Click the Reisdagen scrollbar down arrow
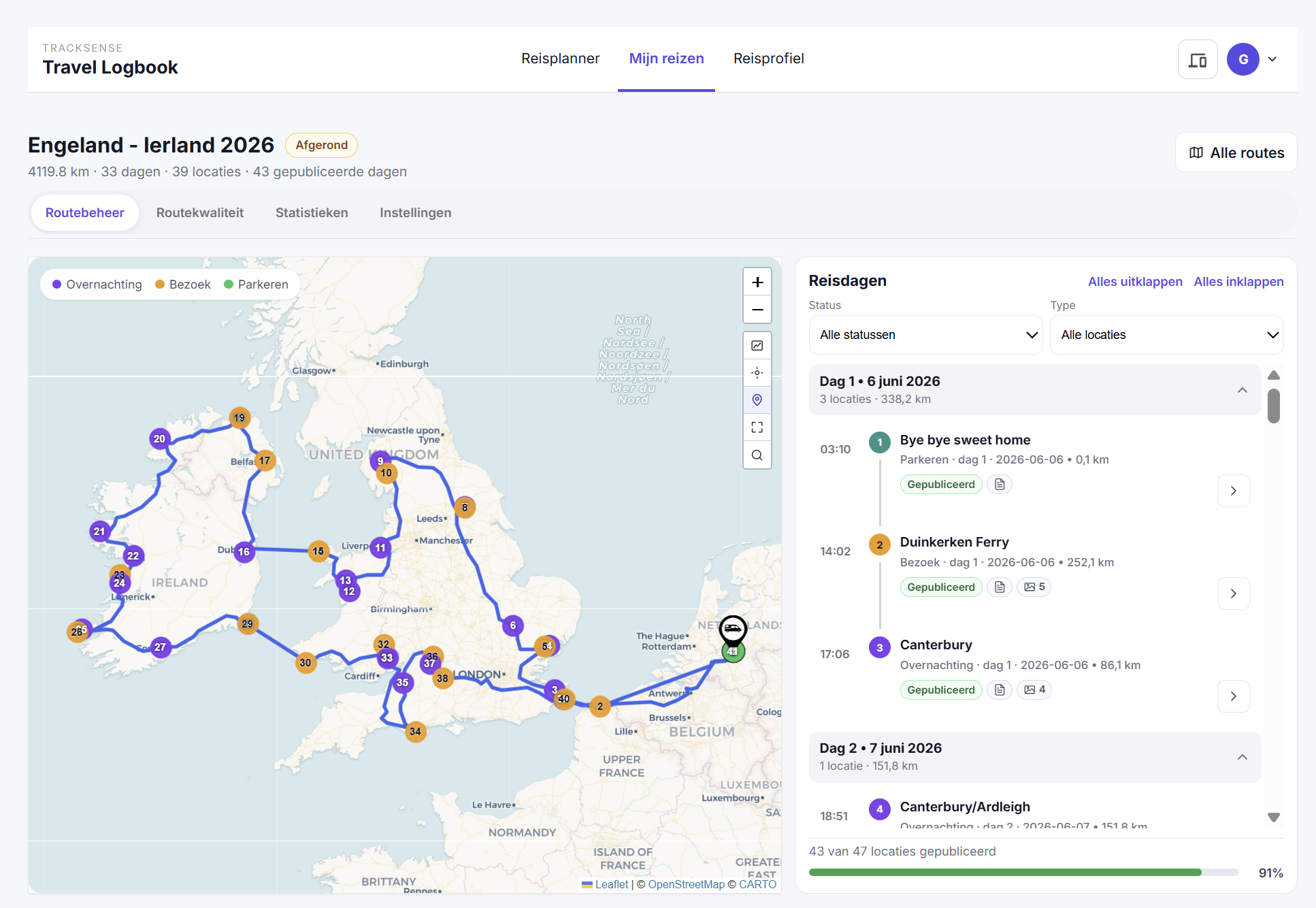 (x=1274, y=817)
